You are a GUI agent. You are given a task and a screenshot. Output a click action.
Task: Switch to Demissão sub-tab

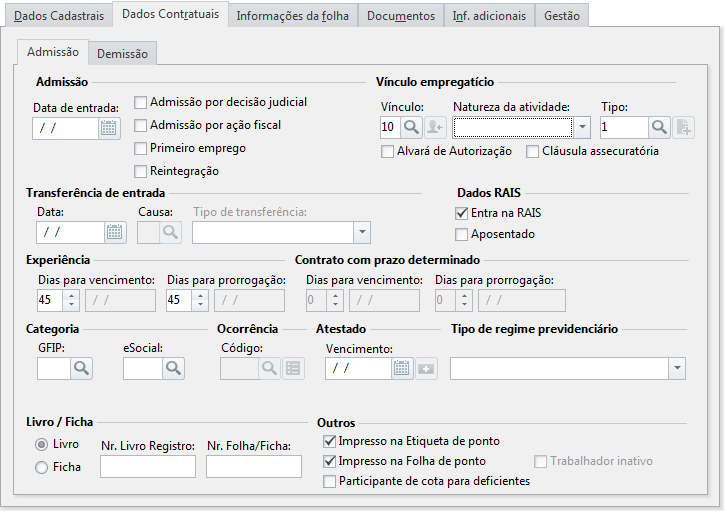[x=122, y=54]
